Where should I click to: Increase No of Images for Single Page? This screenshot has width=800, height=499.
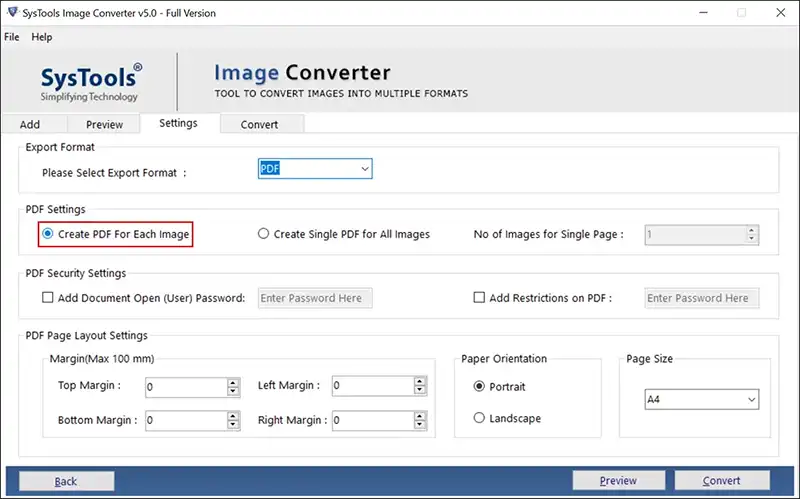752,230
